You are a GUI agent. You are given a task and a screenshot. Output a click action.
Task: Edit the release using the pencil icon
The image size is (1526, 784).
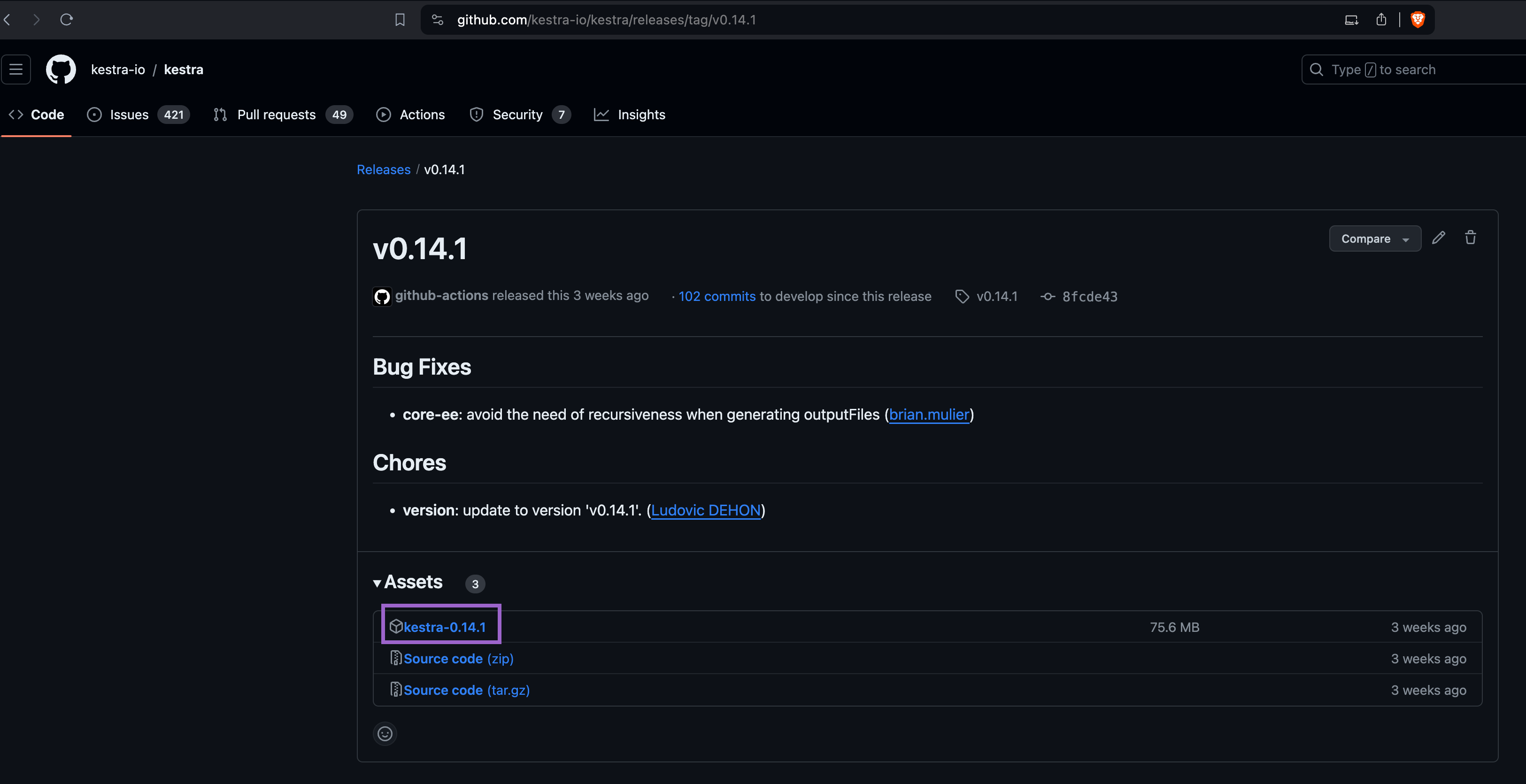(1439, 238)
